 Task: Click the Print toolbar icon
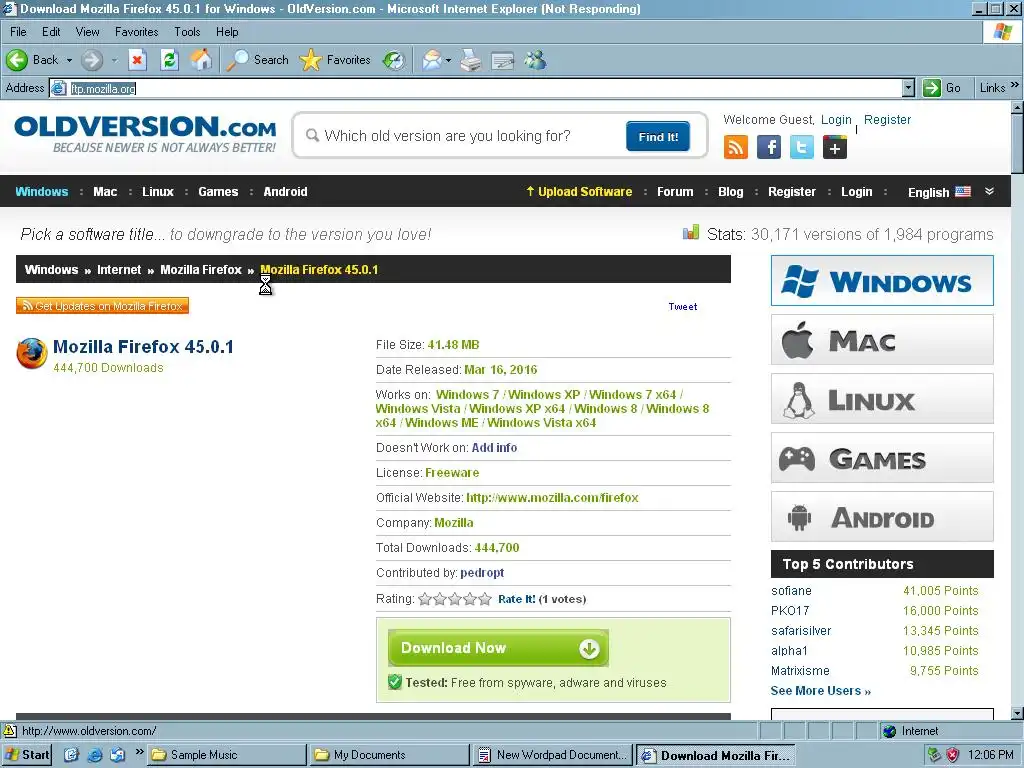tap(471, 60)
